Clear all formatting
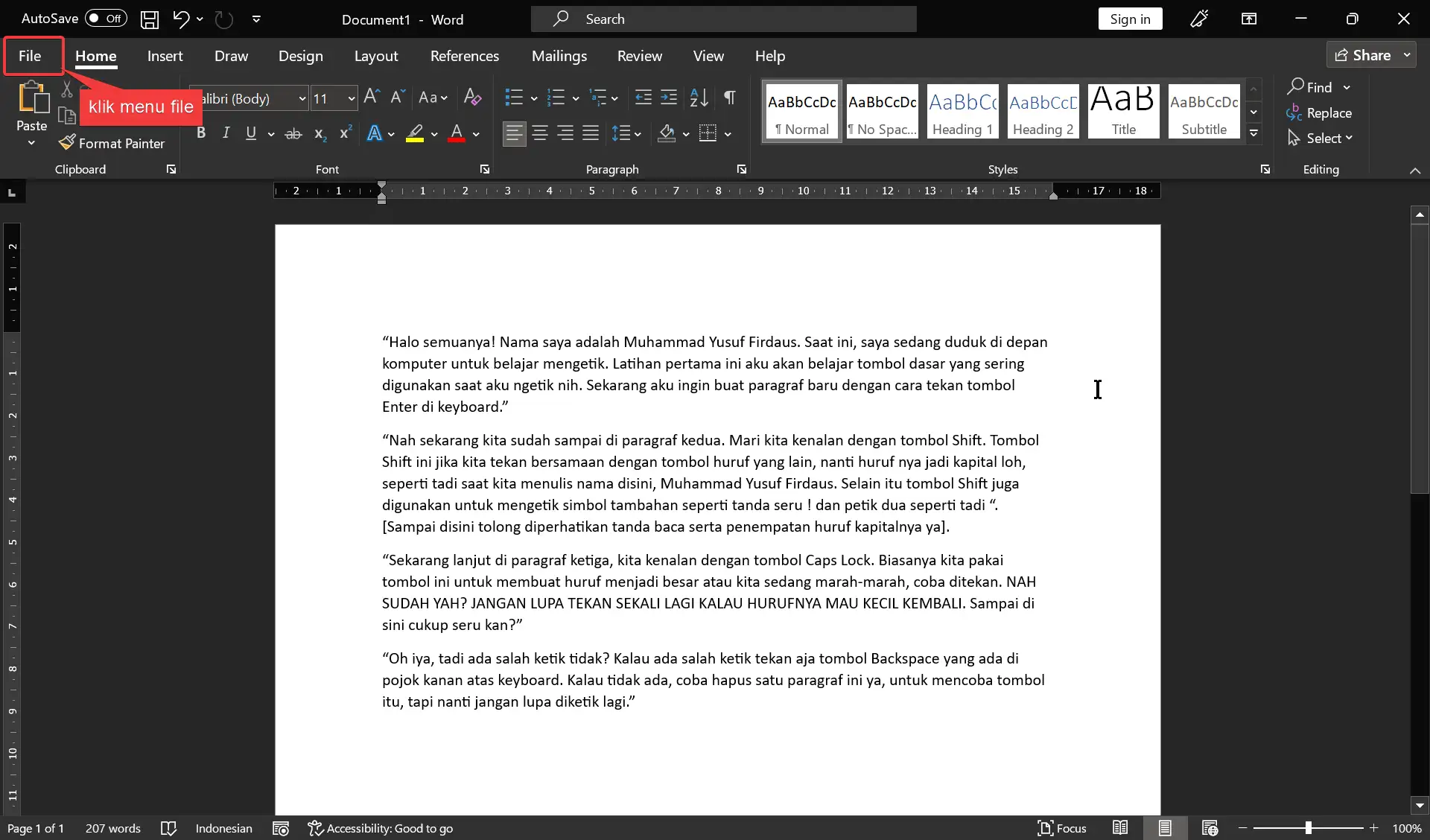The image size is (1430, 840). (x=472, y=97)
